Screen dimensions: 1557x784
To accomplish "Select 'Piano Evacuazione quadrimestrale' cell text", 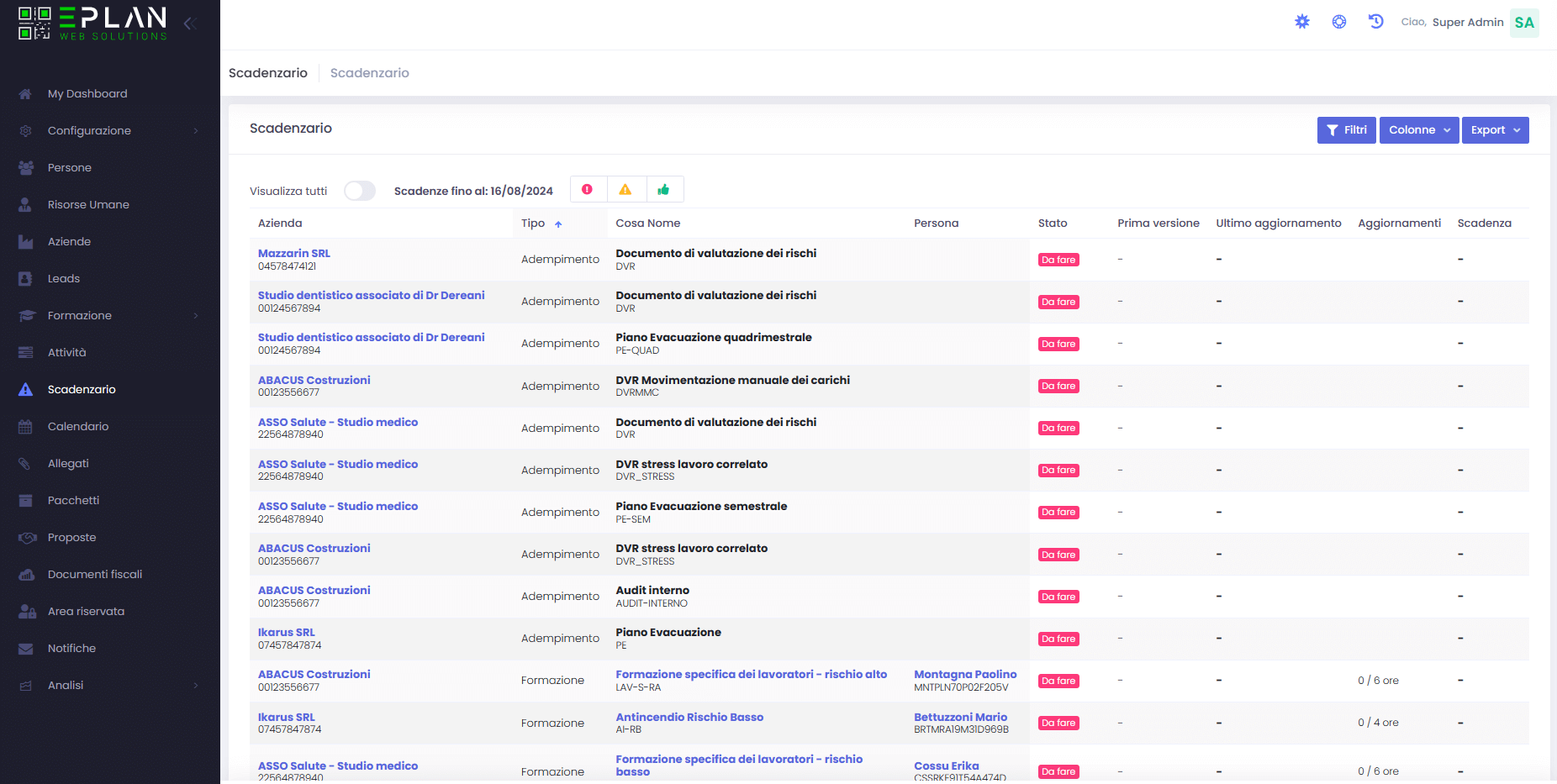I will point(714,337).
